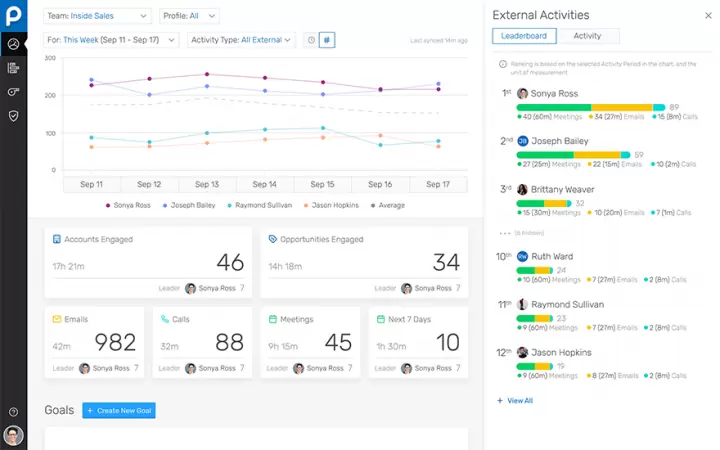Click the View All link
Viewport: 720px width, 450px height.
(516, 401)
